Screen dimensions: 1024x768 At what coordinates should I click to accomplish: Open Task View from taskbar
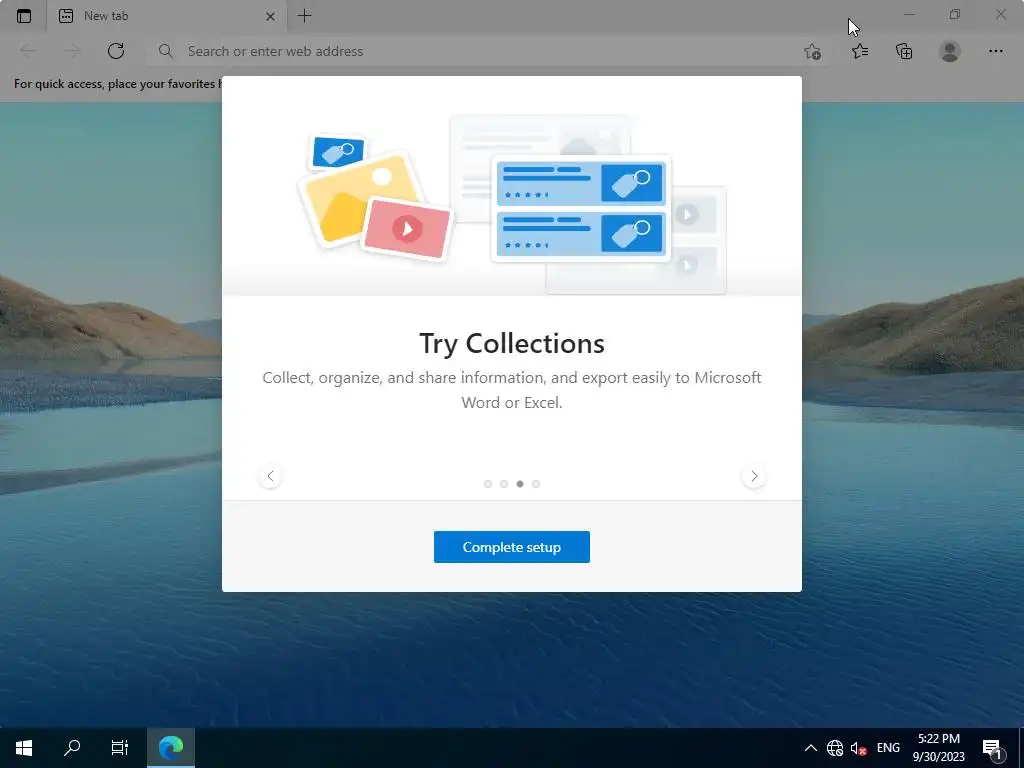[x=120, y=748]
